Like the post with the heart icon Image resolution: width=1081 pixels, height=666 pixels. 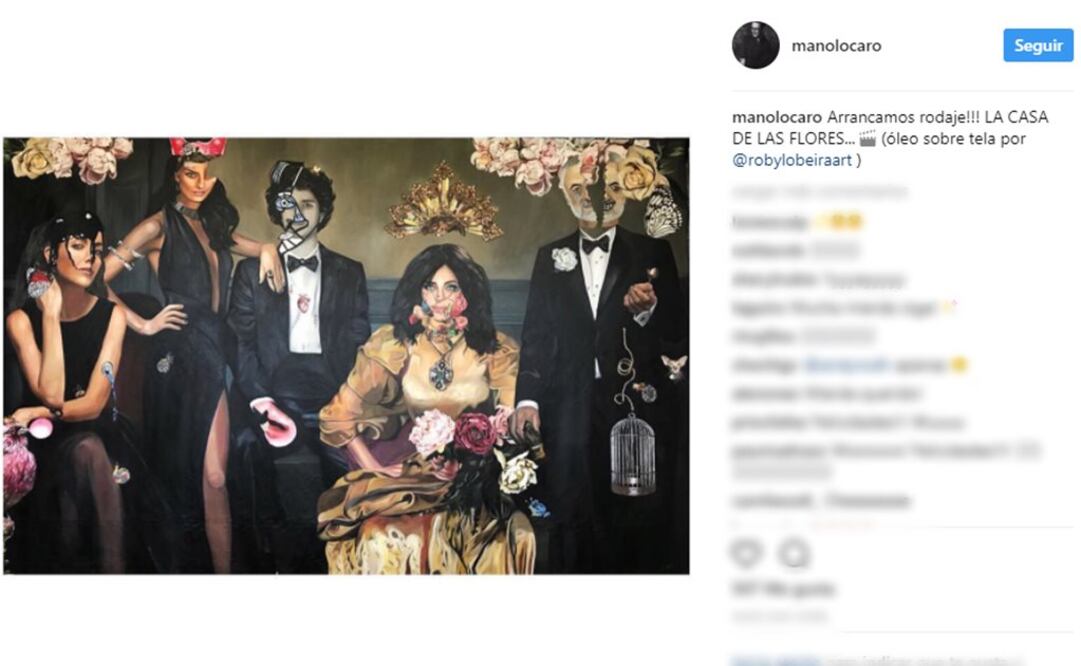click(746, 553)
